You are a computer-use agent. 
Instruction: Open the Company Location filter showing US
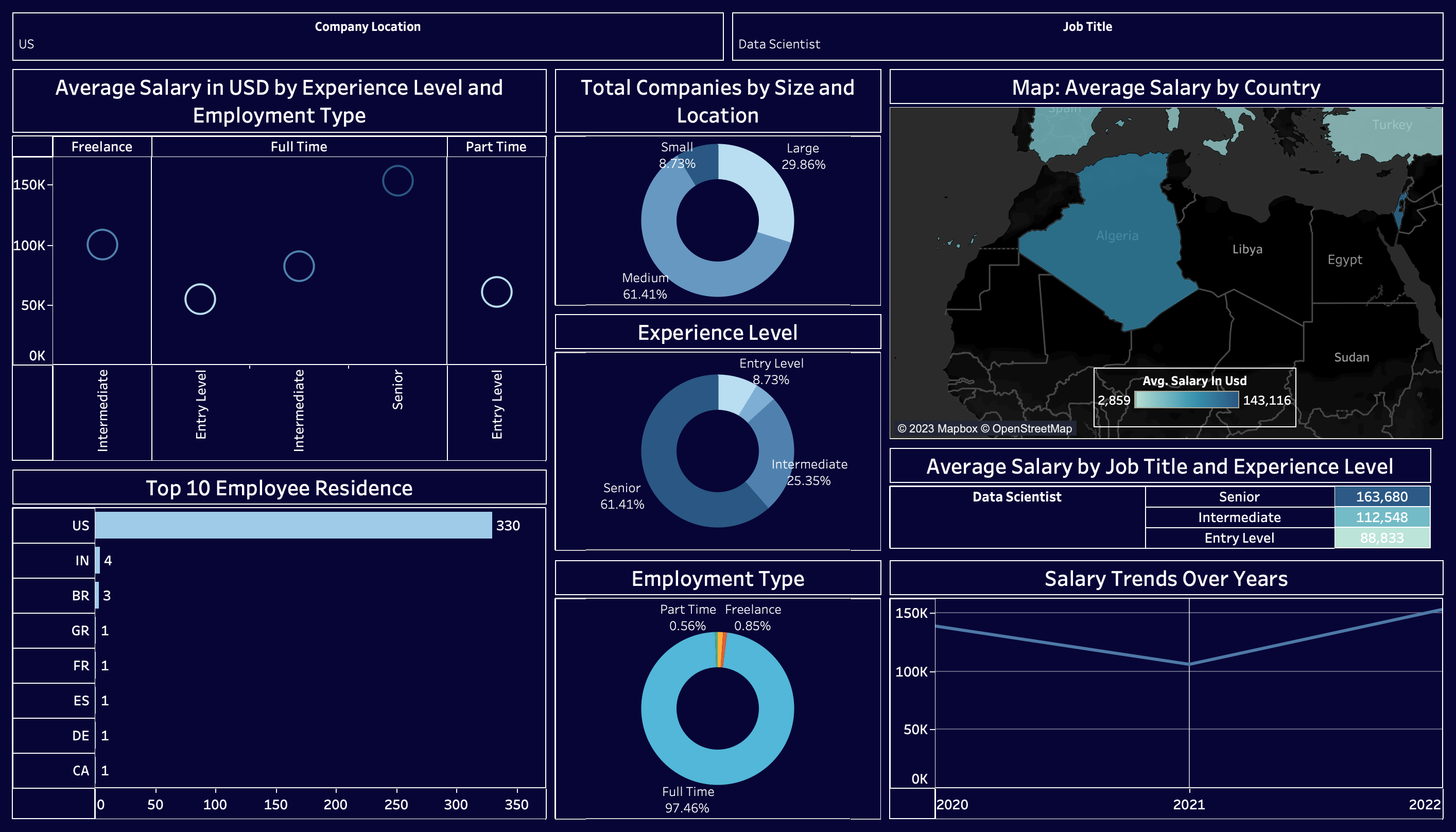(368, 44)
